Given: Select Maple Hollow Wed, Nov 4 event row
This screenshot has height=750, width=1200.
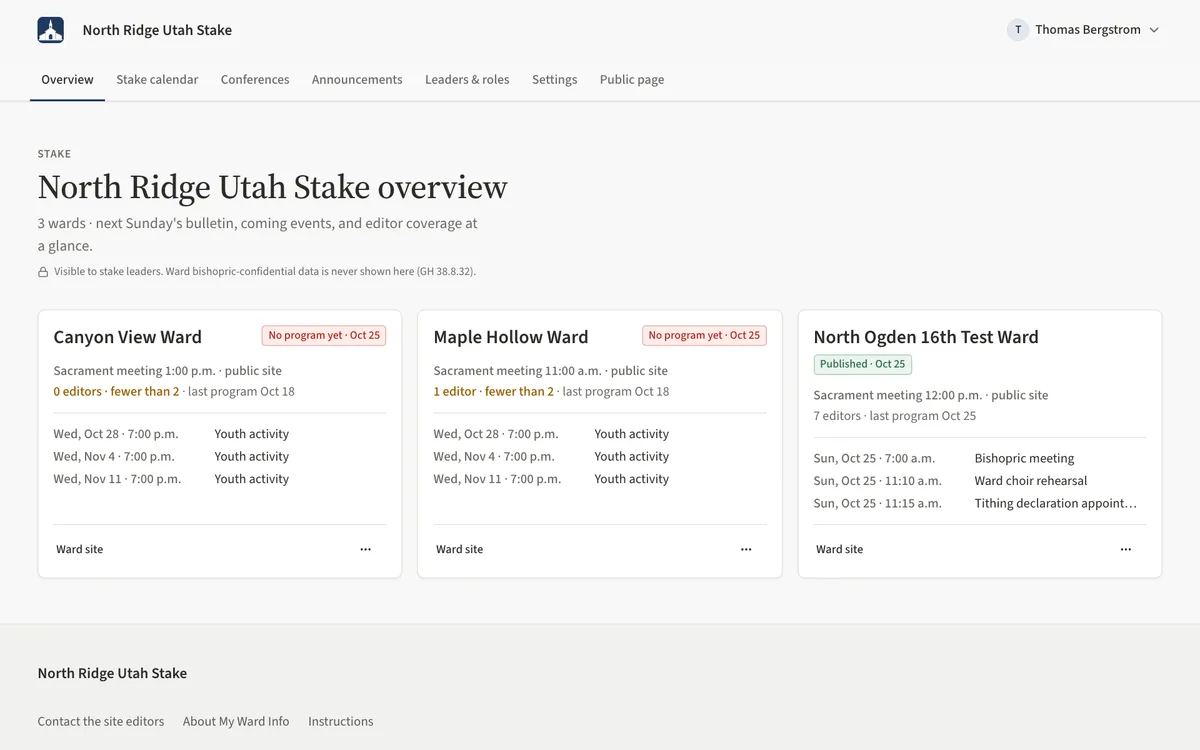Looking at the screenshot, I should [600, 456].
